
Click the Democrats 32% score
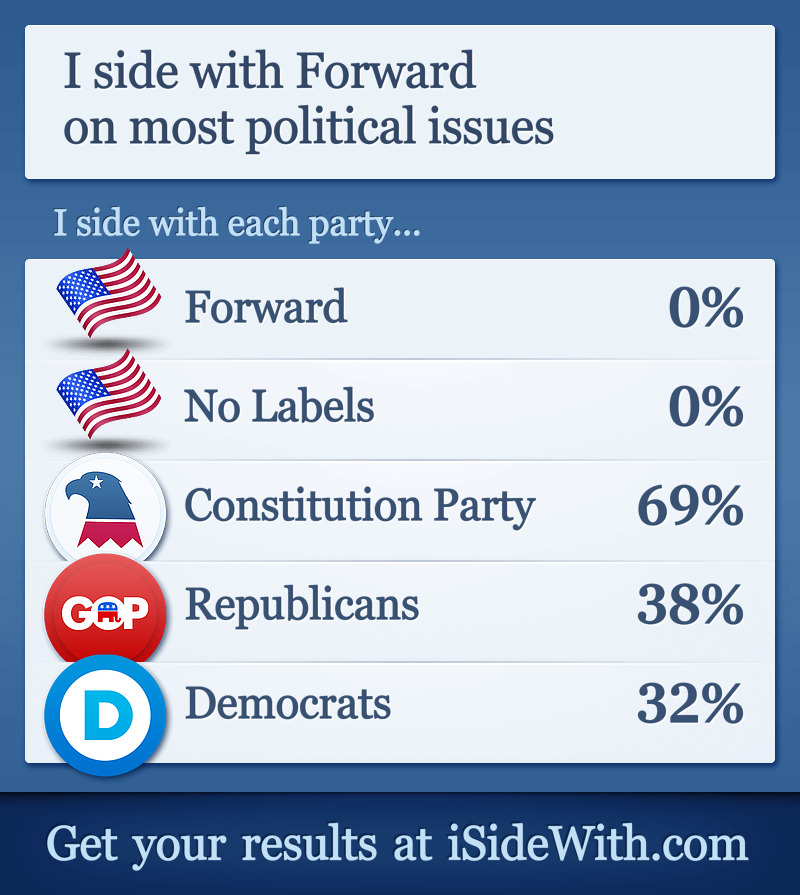[690, 704]
